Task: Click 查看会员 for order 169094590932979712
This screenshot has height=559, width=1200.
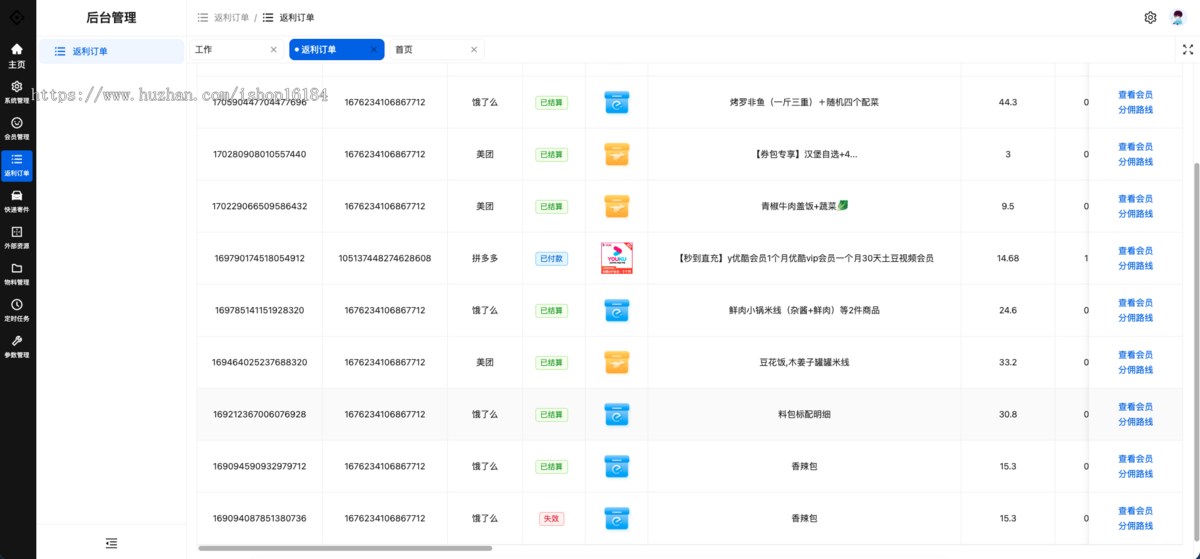Action: click(1135, 459)
